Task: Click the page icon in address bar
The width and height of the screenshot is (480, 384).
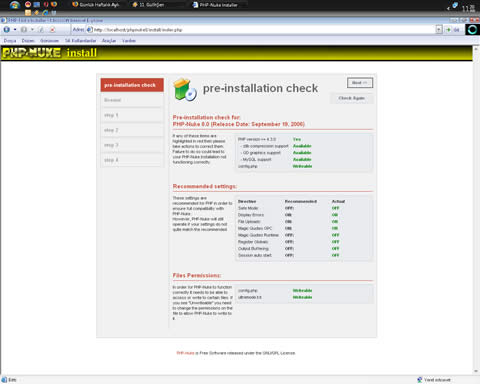Action: click(x=89, y=30)
